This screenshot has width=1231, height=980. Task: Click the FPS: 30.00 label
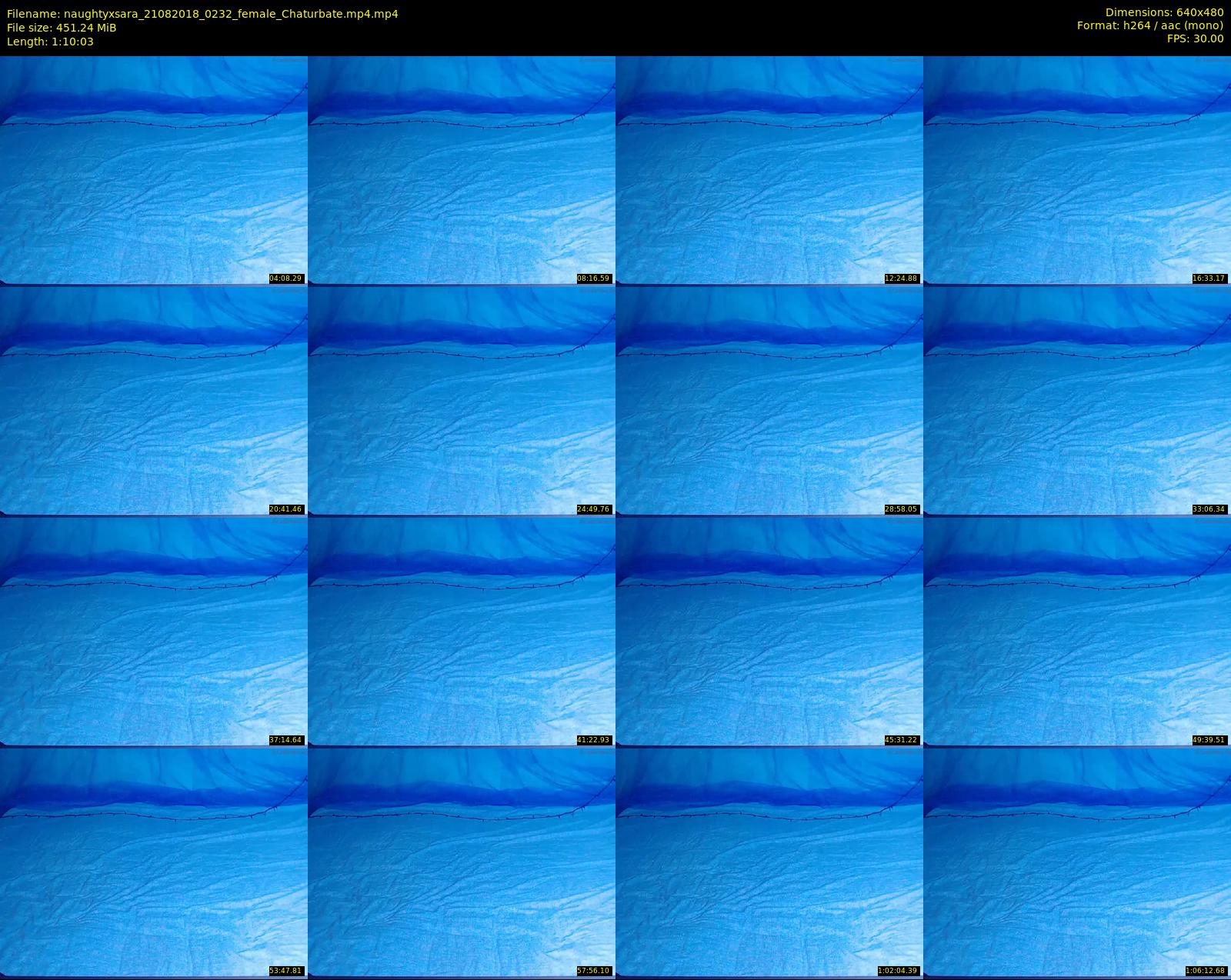[x=1195, y=38]
